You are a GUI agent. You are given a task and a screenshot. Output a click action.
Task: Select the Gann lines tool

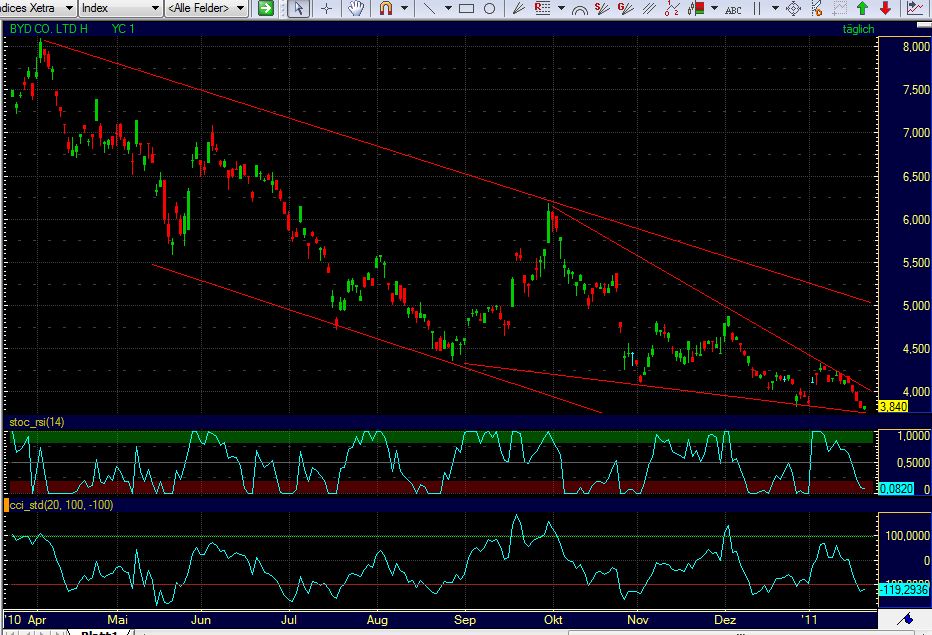tap(624, 9)
